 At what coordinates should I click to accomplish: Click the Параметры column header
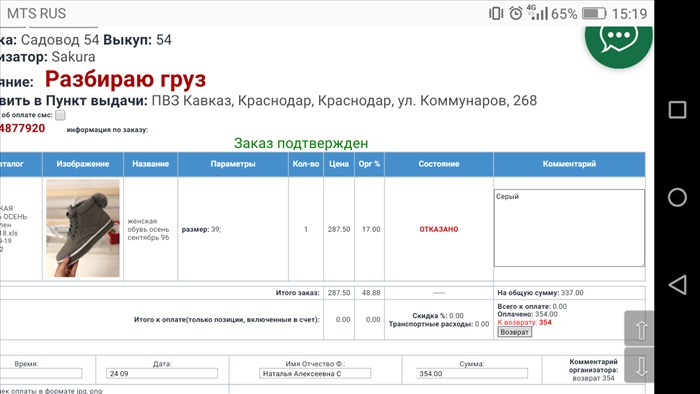[x=233, y=164]
